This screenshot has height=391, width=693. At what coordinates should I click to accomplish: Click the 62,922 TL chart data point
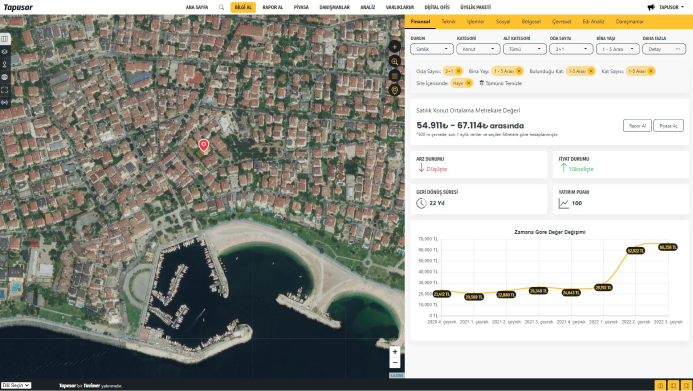point(636,251)
